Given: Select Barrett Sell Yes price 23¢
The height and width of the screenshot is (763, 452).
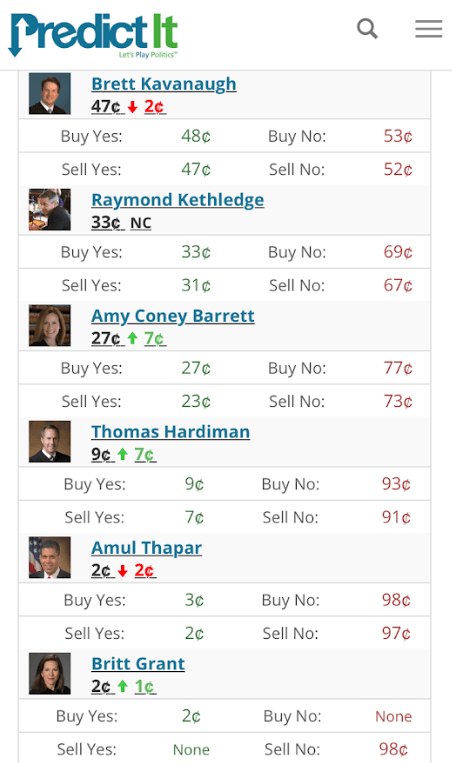Looking at the screenshot, I should click(196, 401).
